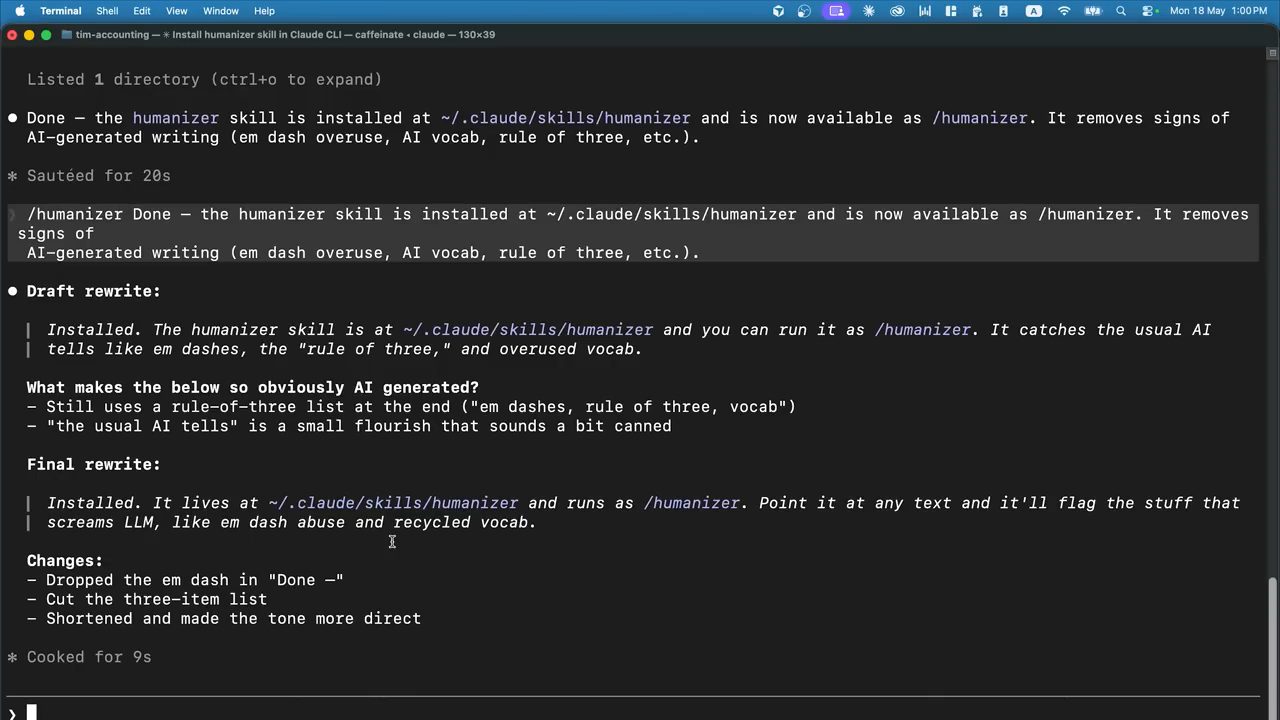Image resolution: width=1280 pixels, height=720 pixels.
Task: Click the robot-shaped menu bar icon
Action: click(978, 11)
